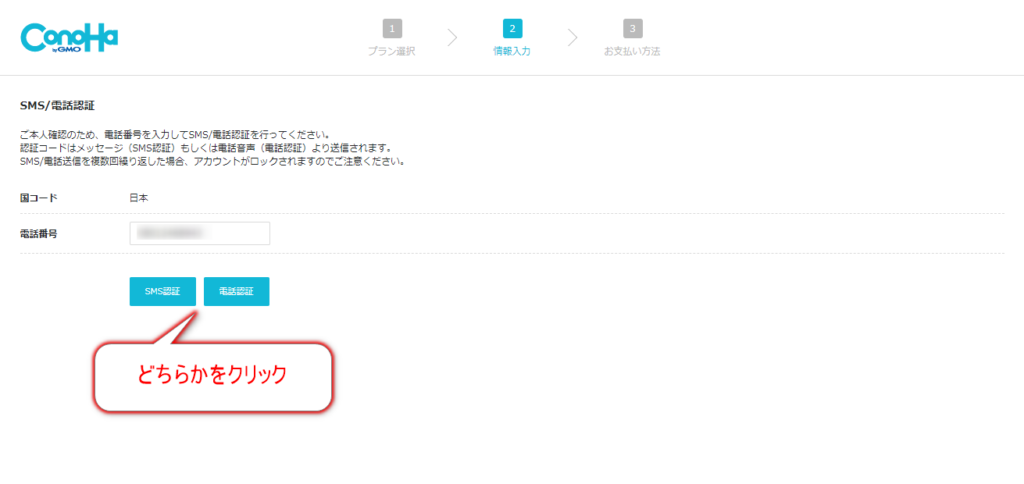This screenshot has height=484, width=1024.
Task: Focus the 電話番号 input field
Action: (x=200, y=233)
